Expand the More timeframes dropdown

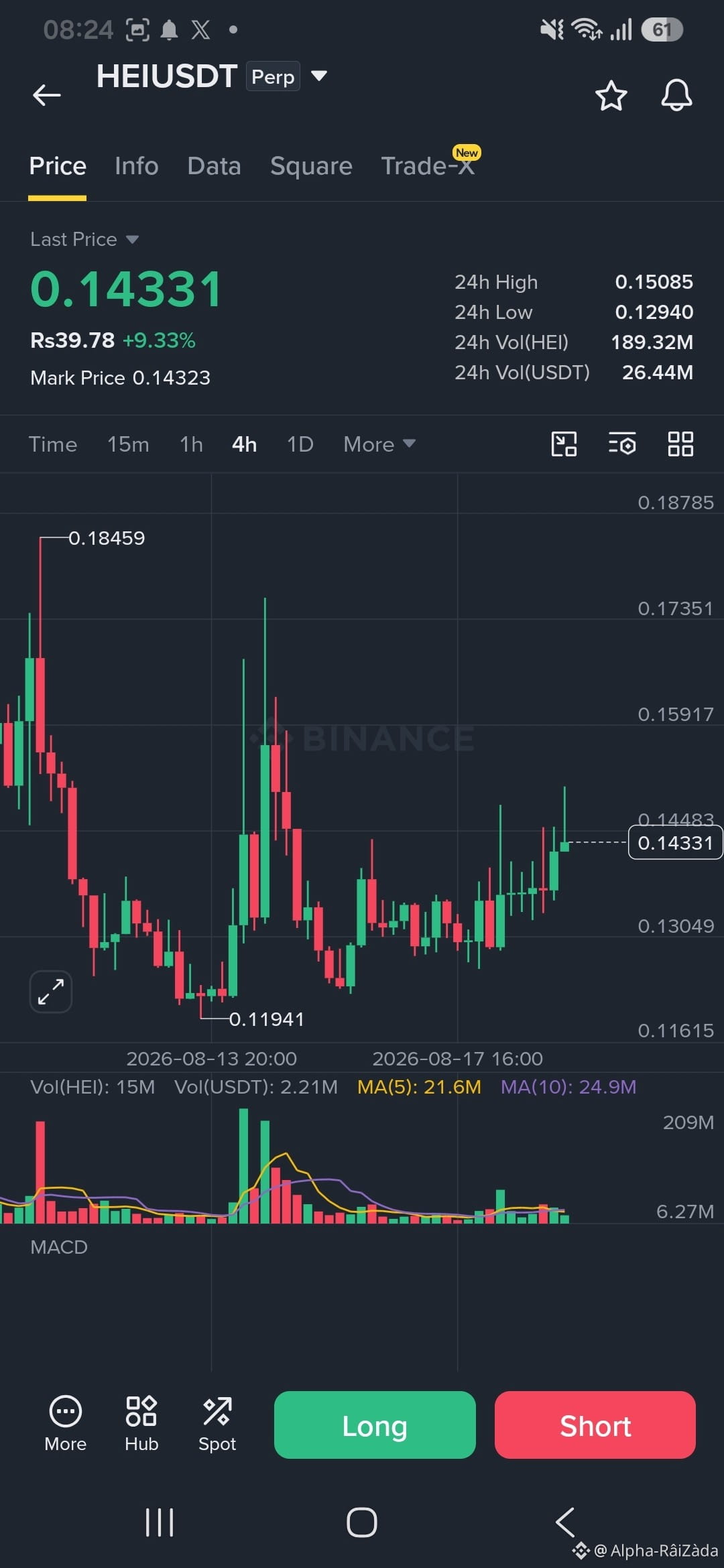coord(379,444)
